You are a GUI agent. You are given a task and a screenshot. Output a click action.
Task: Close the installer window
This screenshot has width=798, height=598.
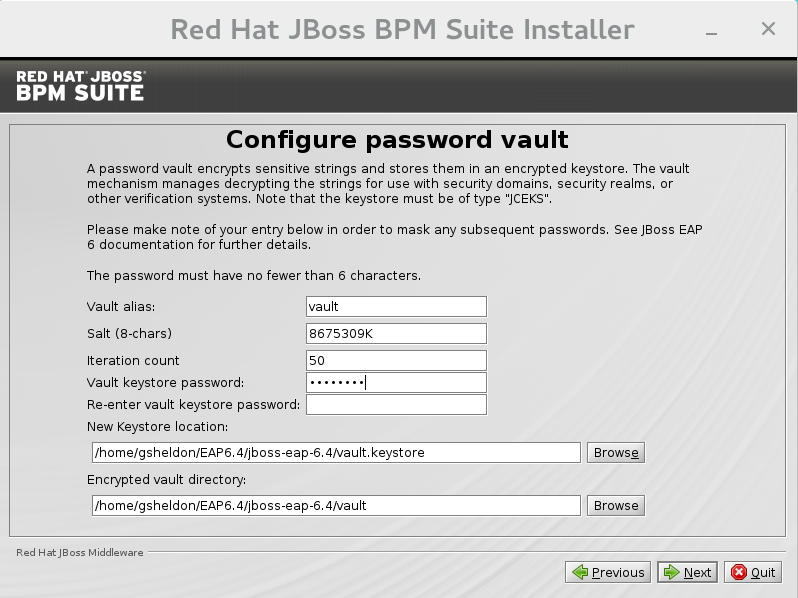tap(768, 29)
